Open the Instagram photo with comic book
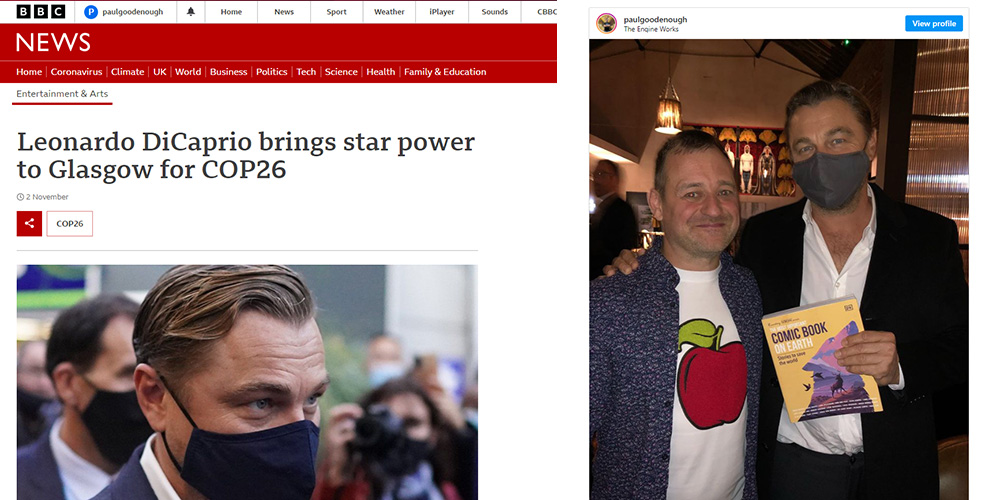1000x500 pixels. click(779, 269)
